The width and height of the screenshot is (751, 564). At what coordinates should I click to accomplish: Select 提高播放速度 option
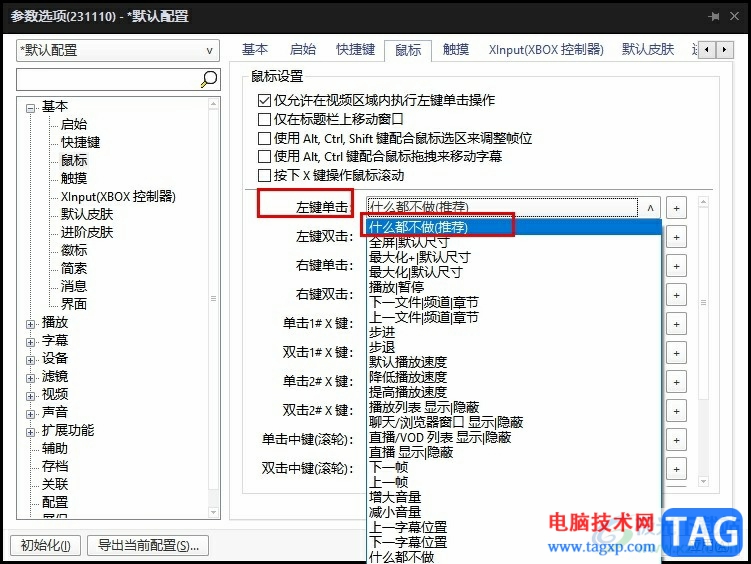pyautogui.click(x=514, y=392)
